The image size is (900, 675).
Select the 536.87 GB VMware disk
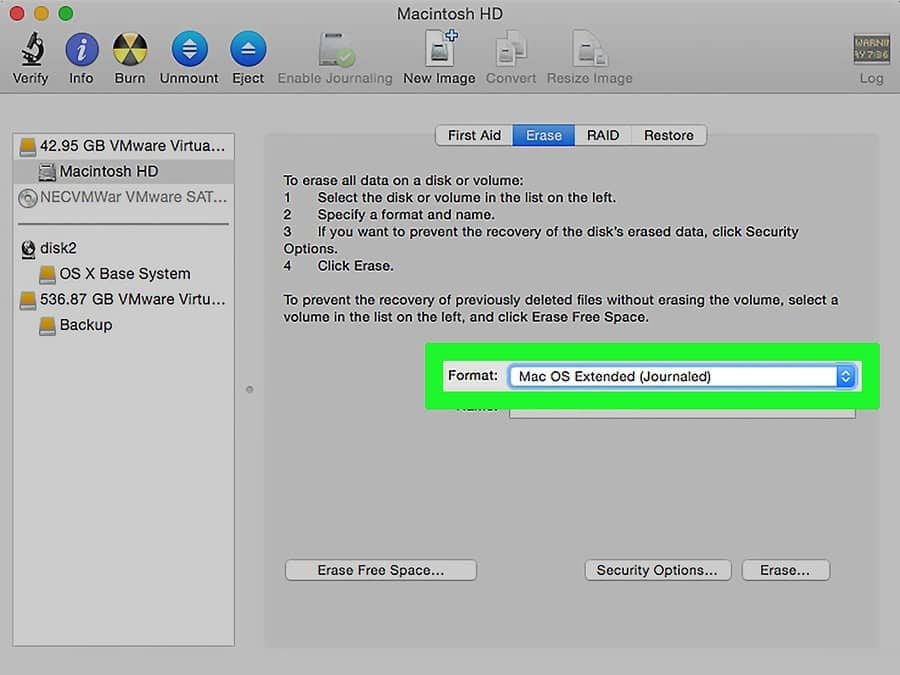(x=123, y=300)
